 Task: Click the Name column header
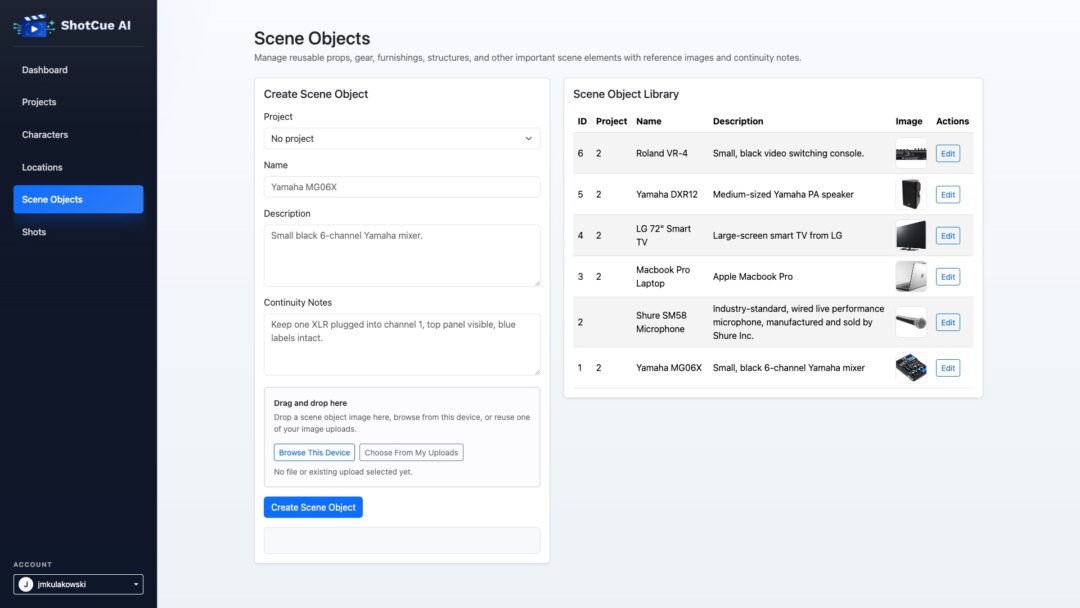pyautogui.click(x=648, y=121)
